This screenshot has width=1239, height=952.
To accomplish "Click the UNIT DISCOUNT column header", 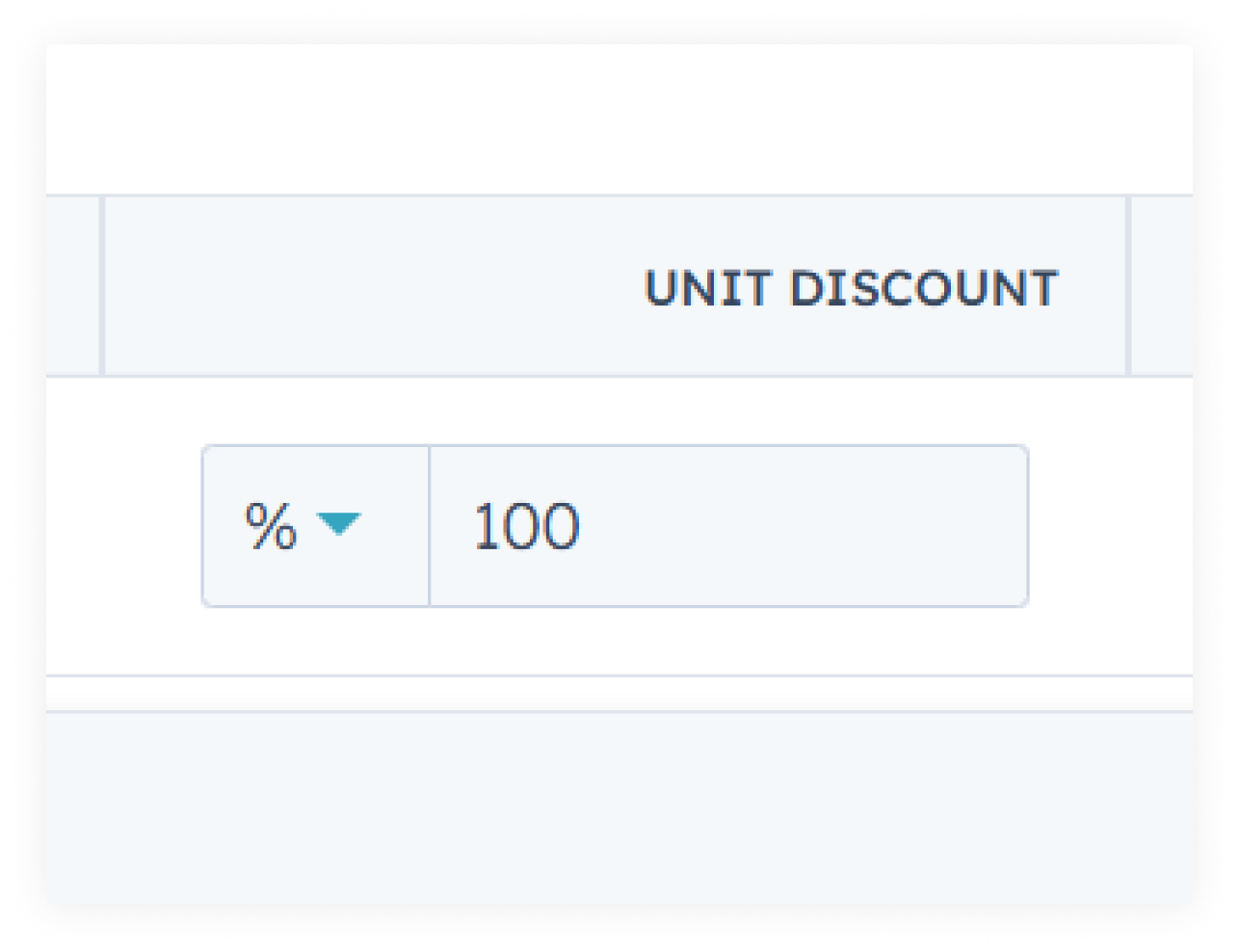I will tap(852, 285).
